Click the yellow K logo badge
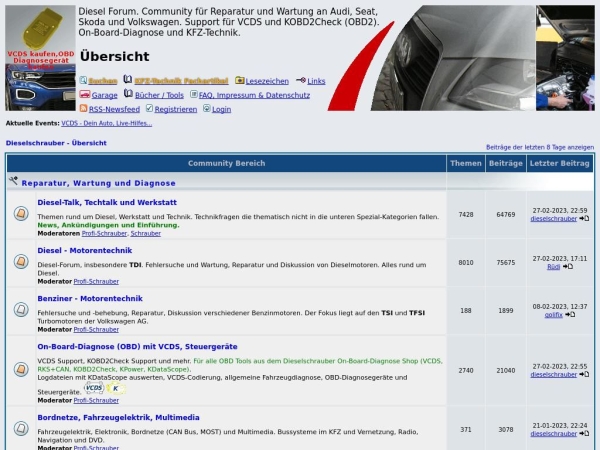The height and width of the screenshot is (450, 600). (x=116, y=389)
